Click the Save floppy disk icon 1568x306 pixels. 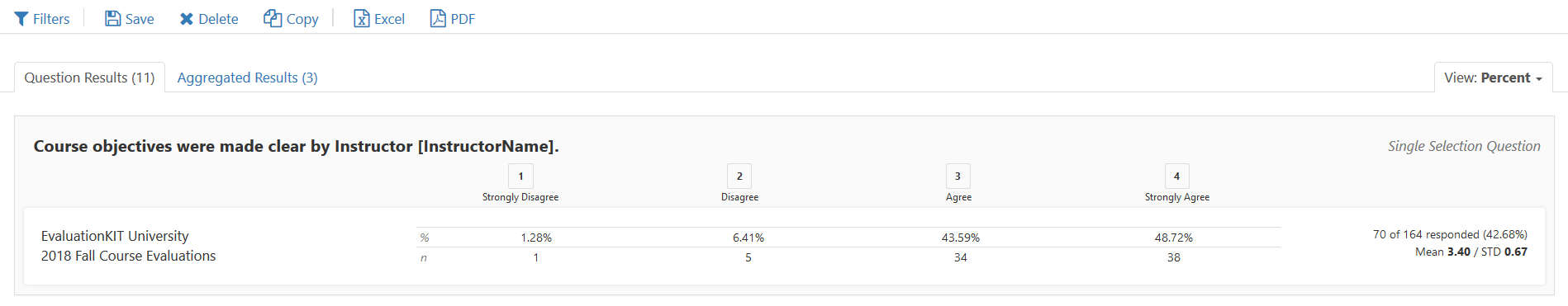pyautogui.click(x=112, y=18)
